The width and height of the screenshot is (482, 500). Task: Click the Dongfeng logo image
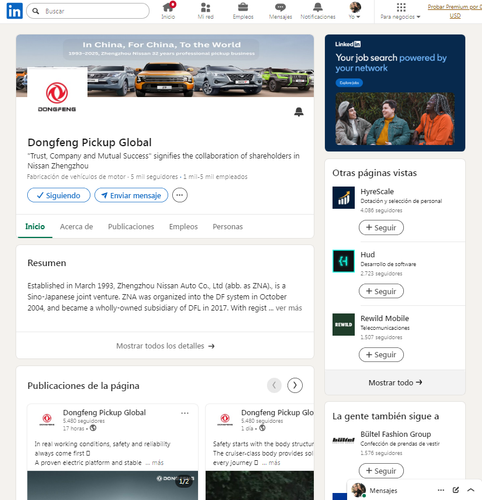click(57, 97)
